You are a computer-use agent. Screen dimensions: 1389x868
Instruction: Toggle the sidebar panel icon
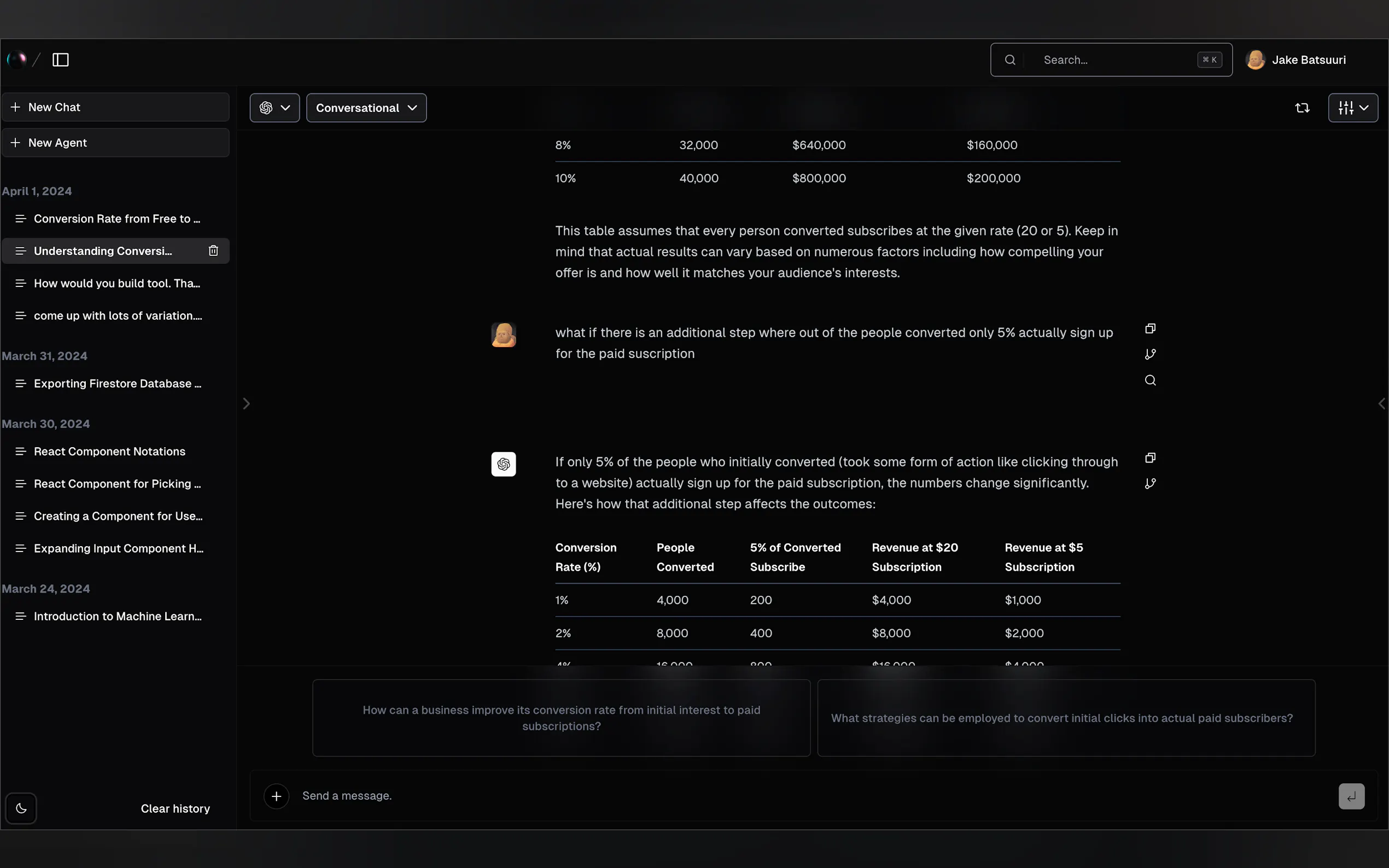[x=60, y=60]
